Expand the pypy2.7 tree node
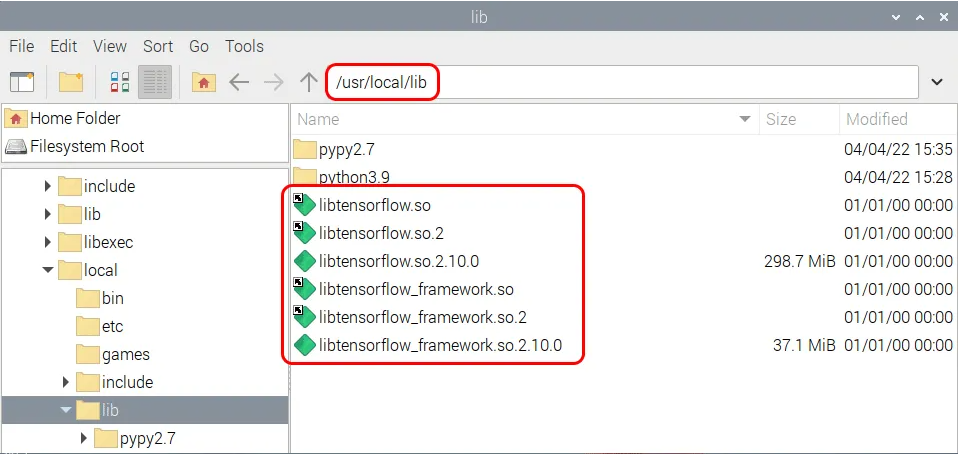This screenshot has width=958, height=454. pos(84,438)
